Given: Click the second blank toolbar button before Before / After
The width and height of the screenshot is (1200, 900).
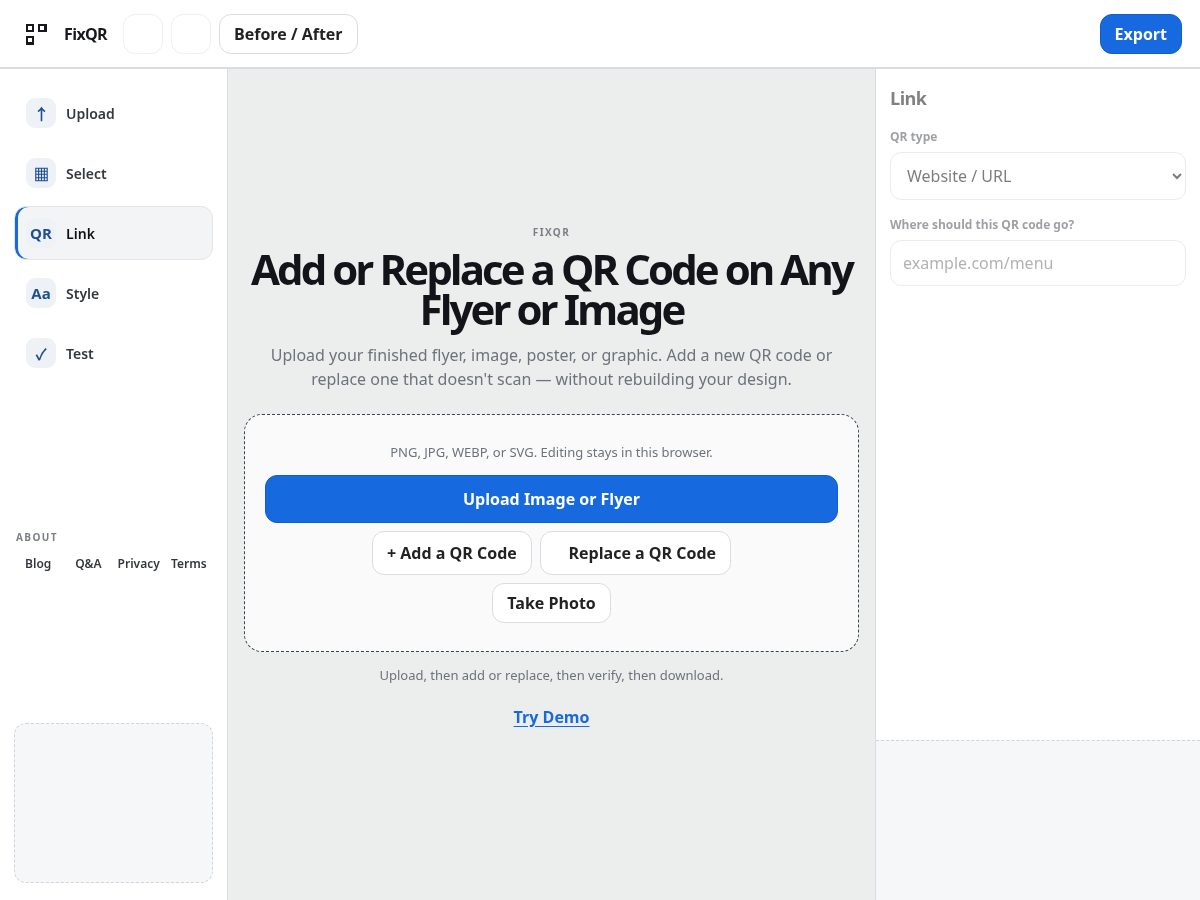Looking at the screenshot, I should [x=191, y=34].
